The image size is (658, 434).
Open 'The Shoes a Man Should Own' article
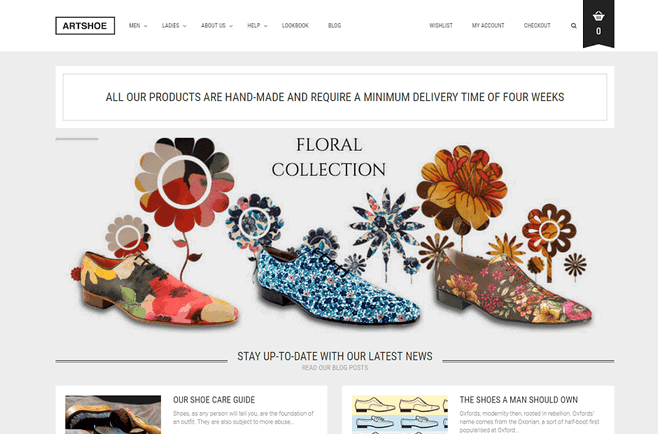519,400
